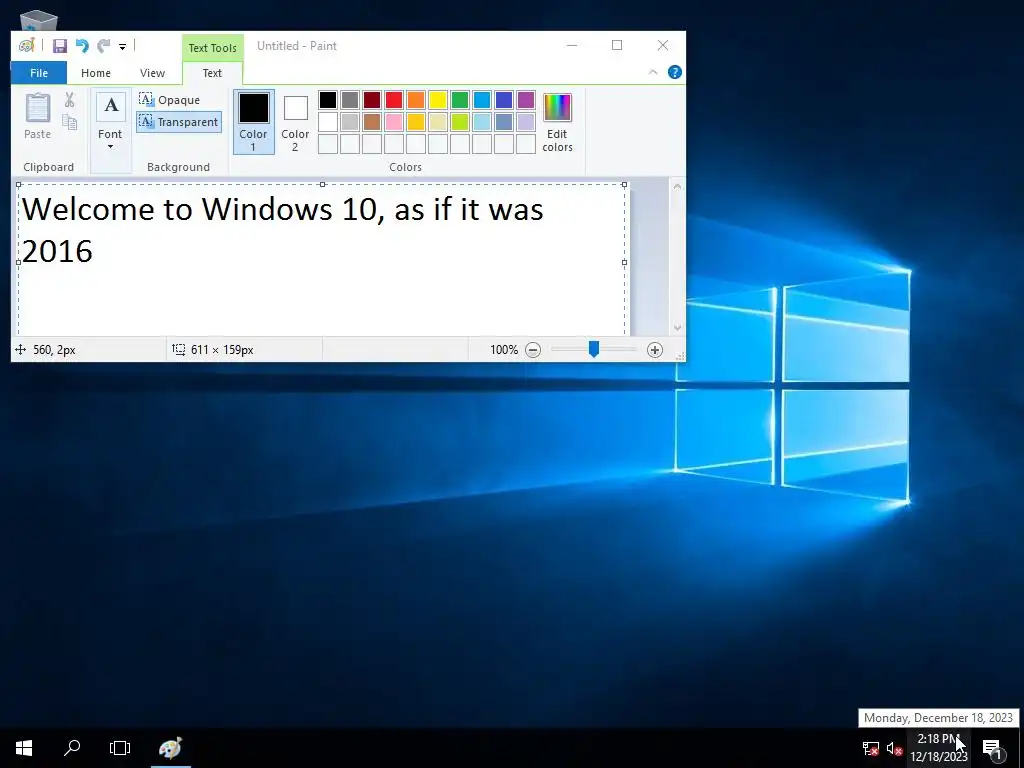
Task: Pick the indigo color swatch
Action: (504, 100)
